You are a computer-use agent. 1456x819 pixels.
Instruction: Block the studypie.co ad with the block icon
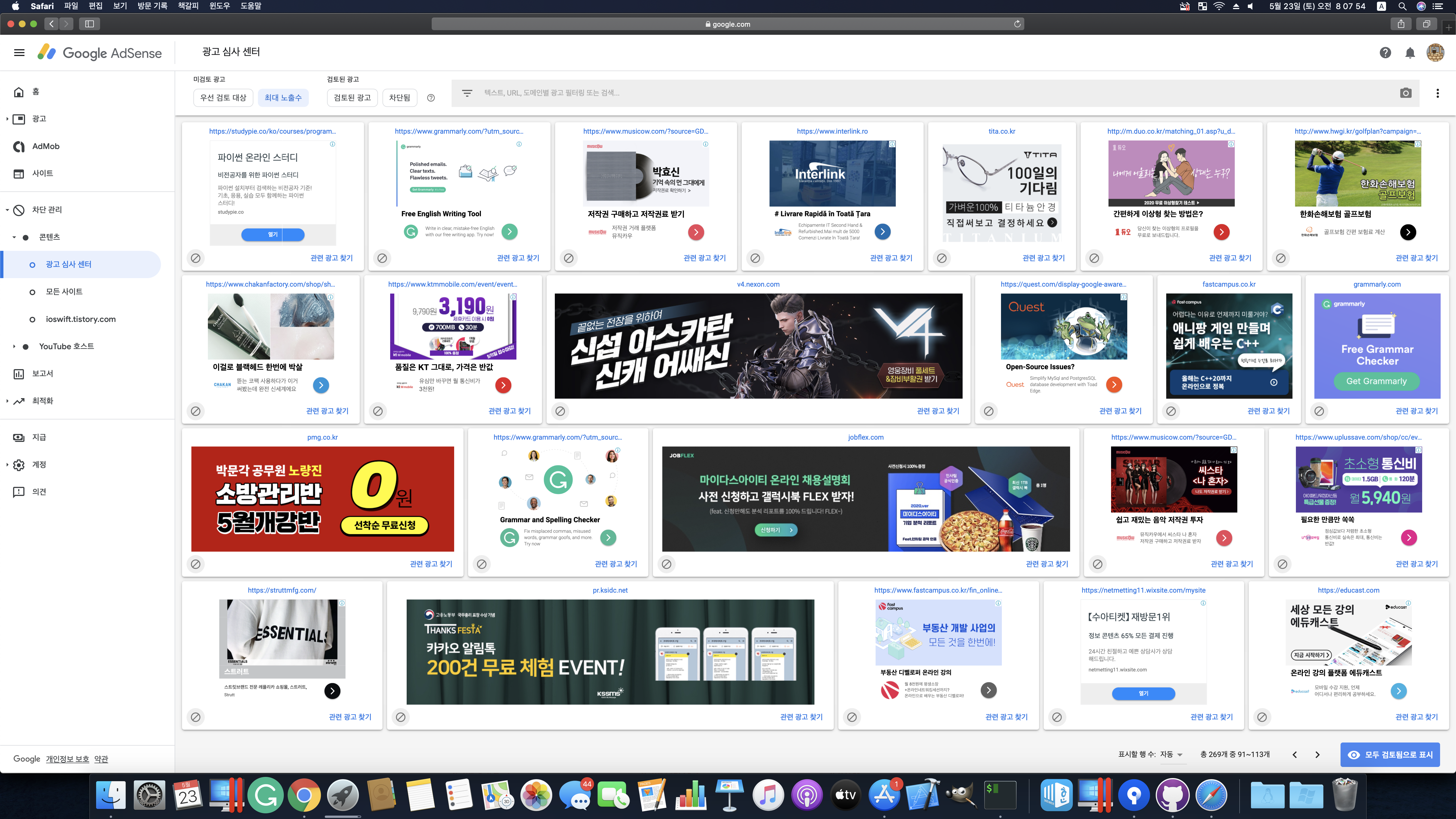point(196,258)
